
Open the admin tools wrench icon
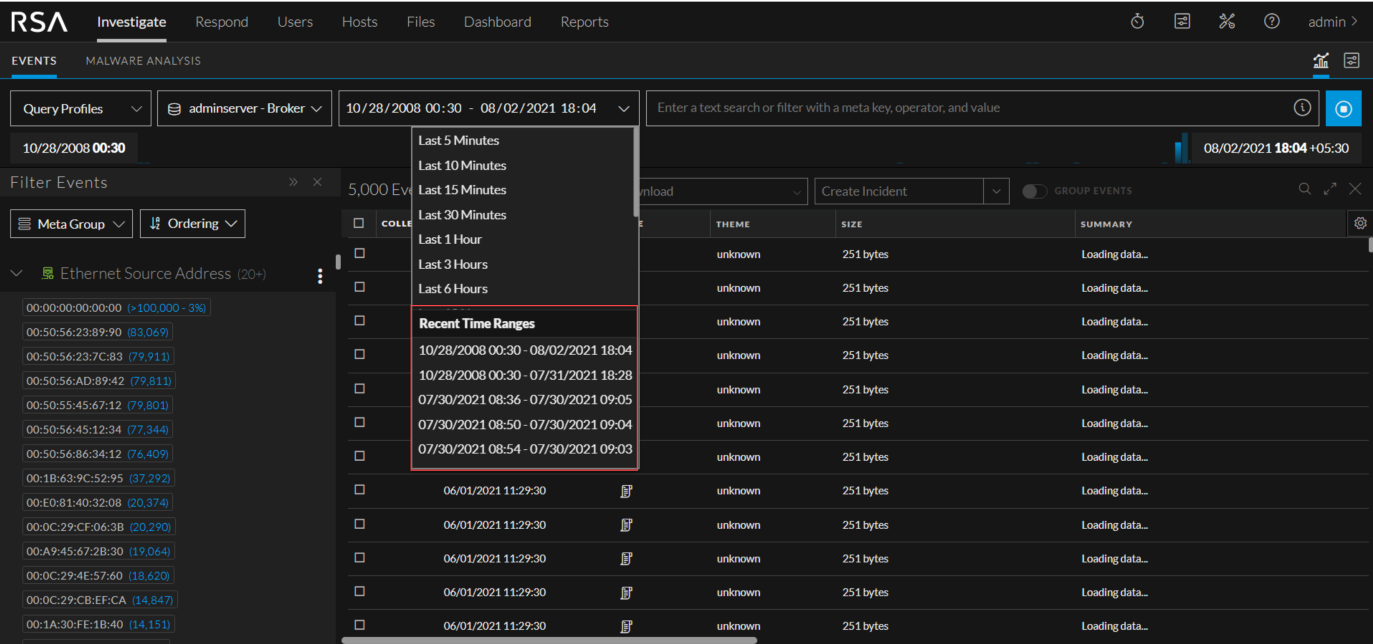[x=1227, y=21]
